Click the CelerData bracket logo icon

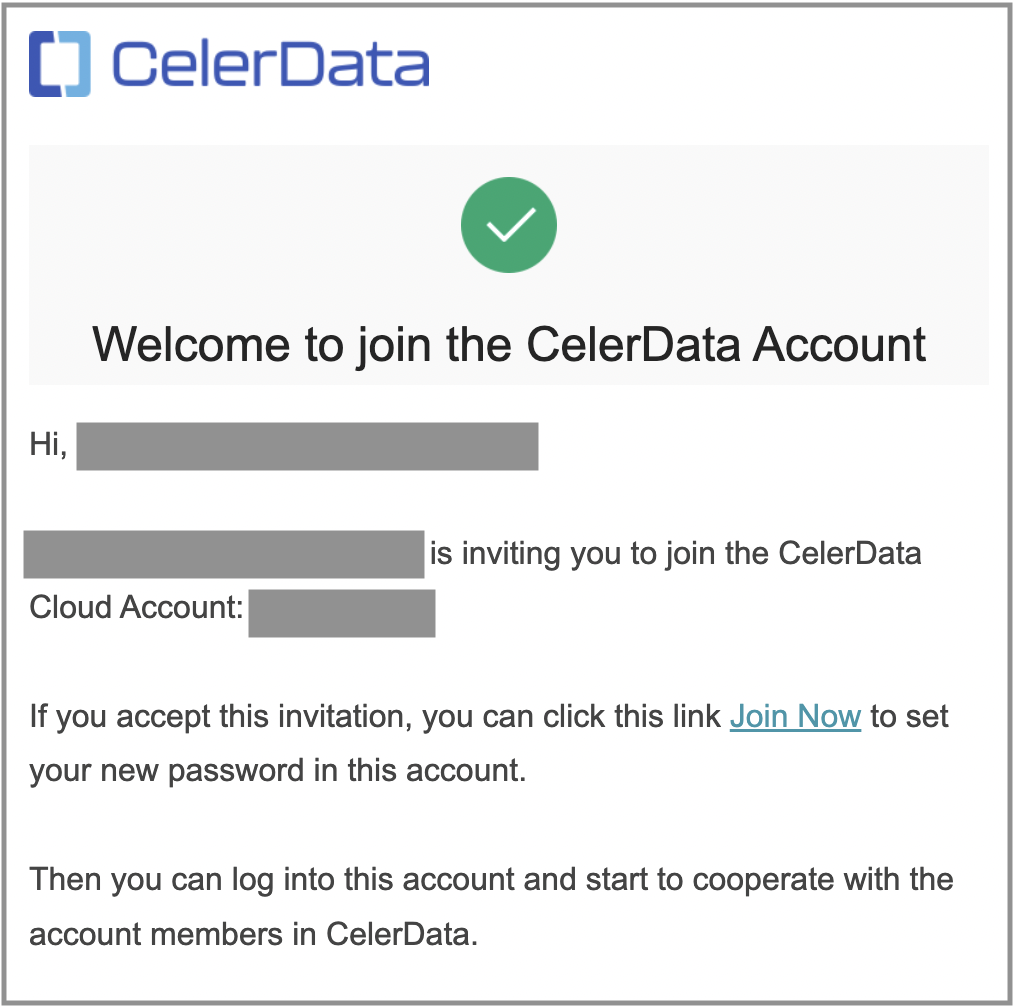(x=60, y=64)
